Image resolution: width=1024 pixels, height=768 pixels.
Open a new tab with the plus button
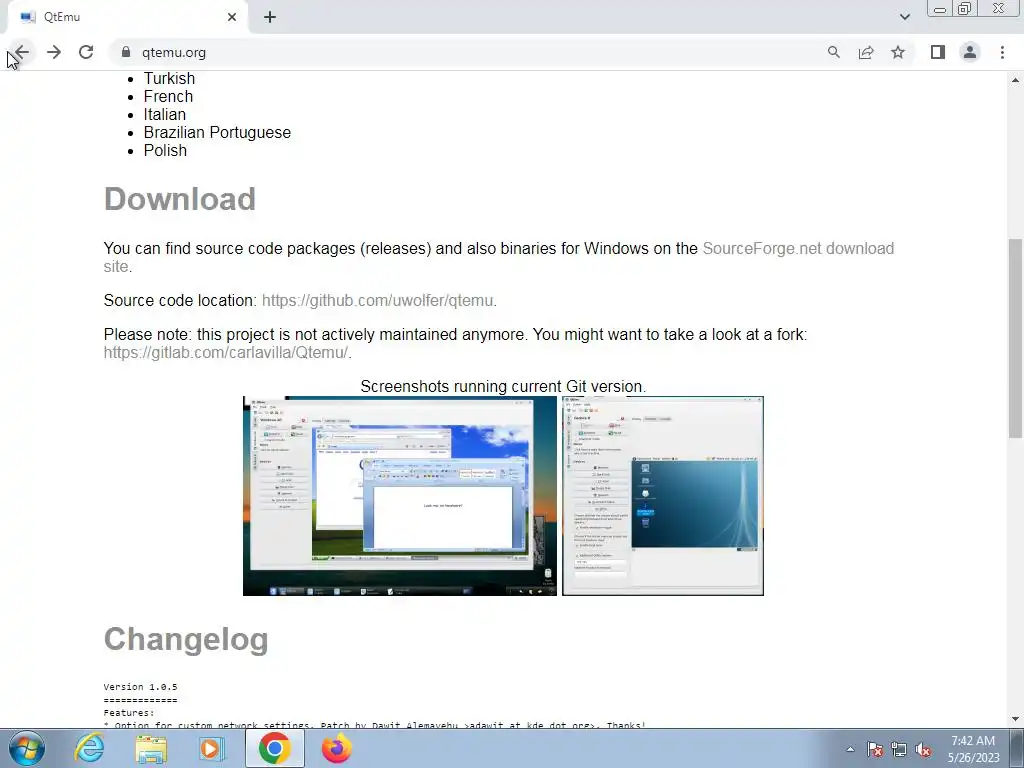coord(270,17)
